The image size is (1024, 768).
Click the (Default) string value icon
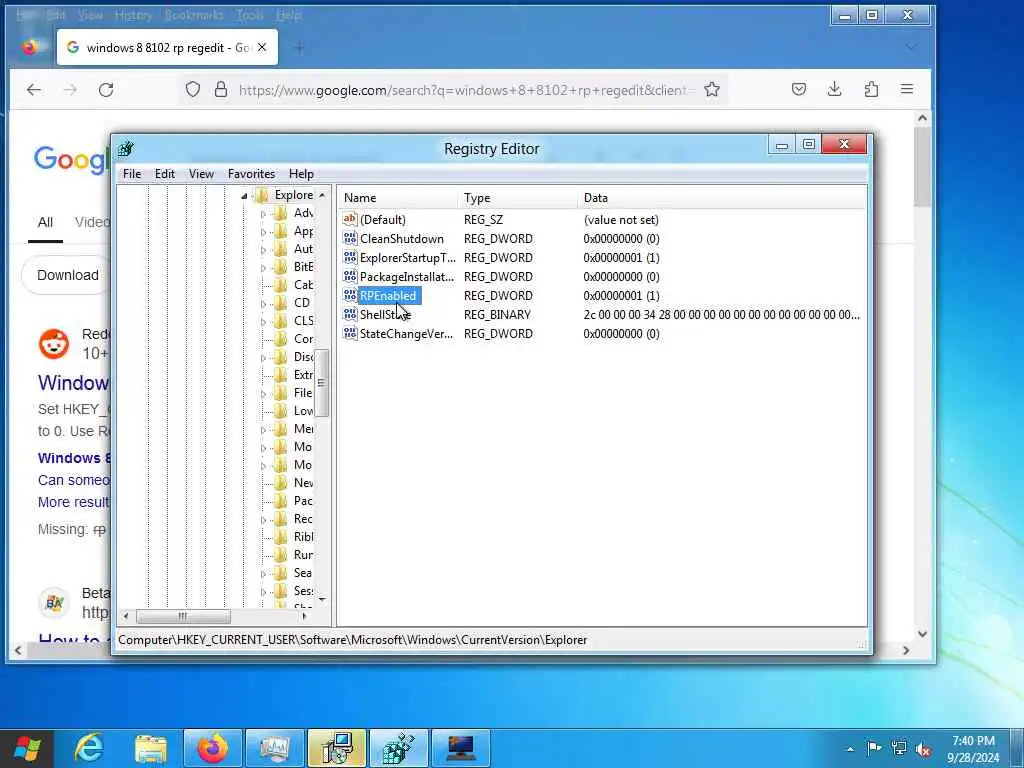[350, 219]
